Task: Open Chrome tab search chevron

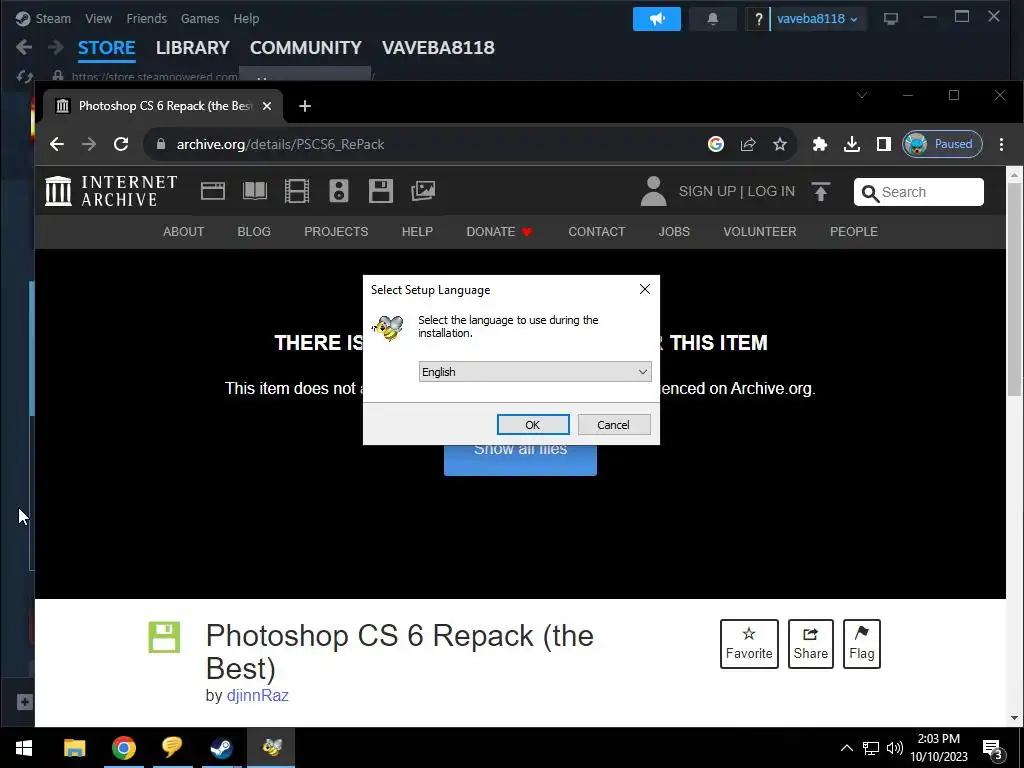Action: (862, 95)
